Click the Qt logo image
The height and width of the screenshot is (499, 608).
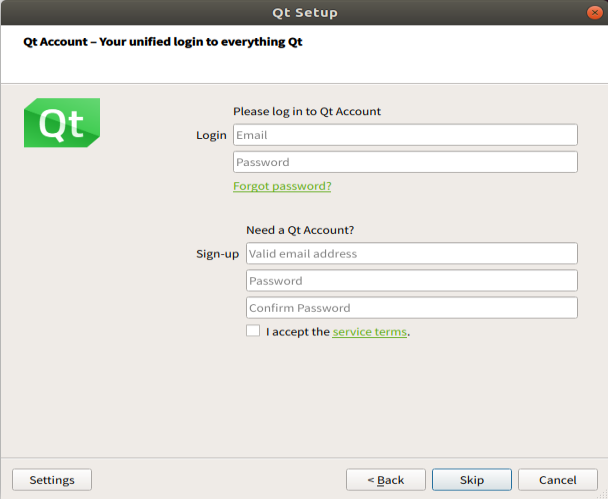click(62, 123)
